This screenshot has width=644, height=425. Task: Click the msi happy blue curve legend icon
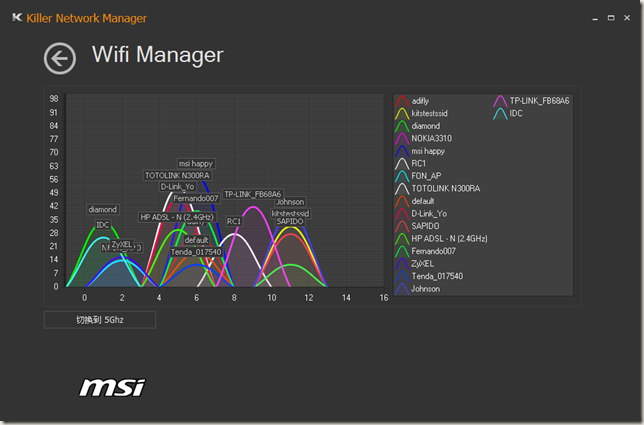pos(402,151)
